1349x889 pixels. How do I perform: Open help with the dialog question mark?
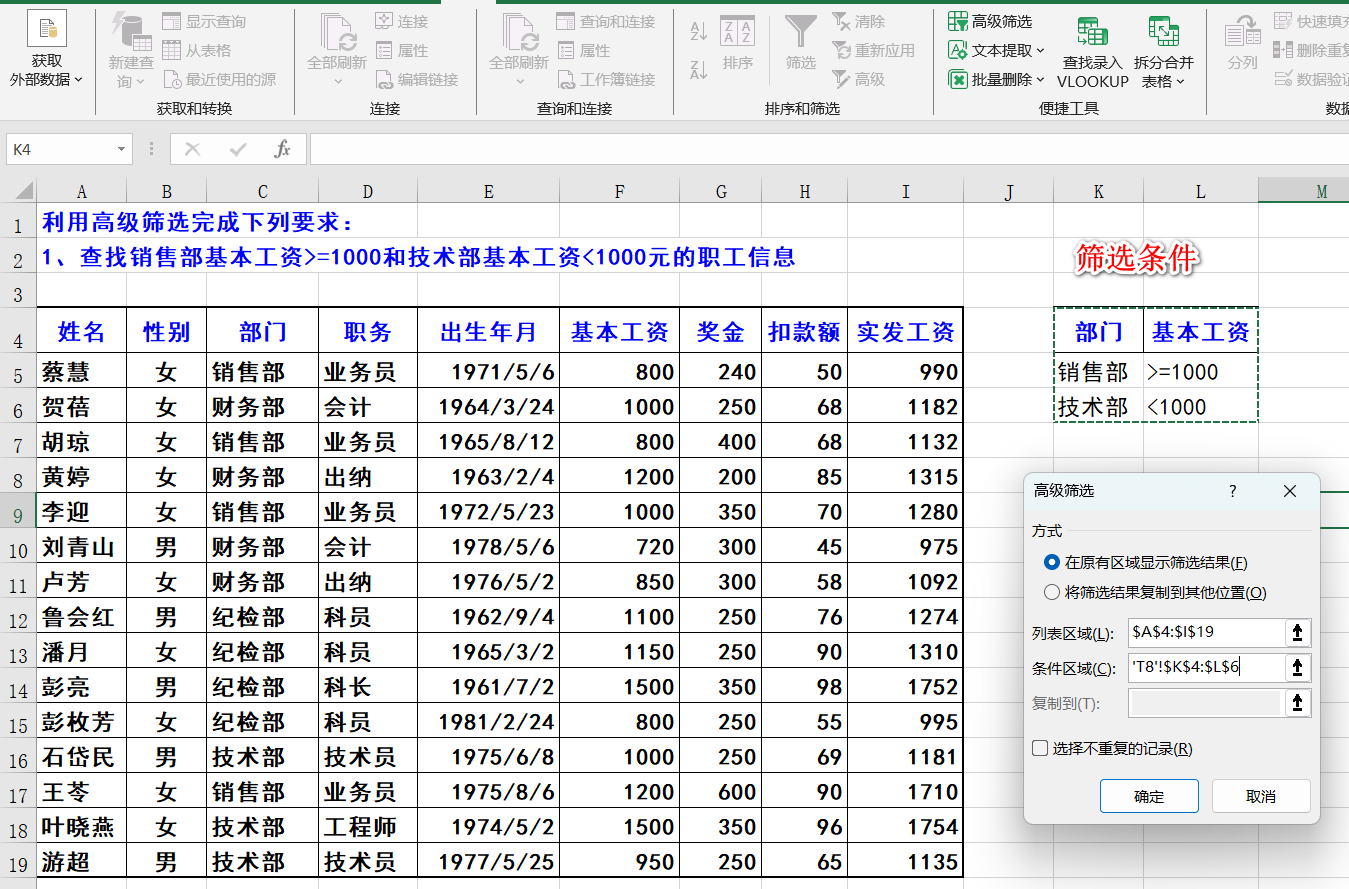[1232, 491]
